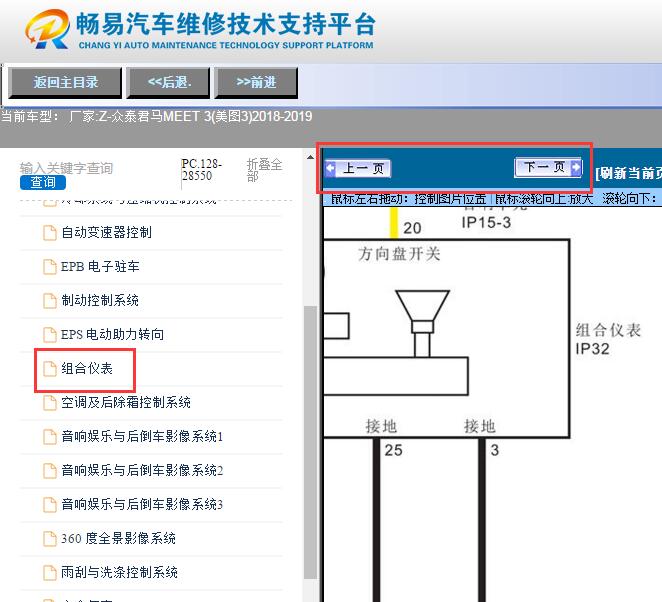
Task: Open 雨刮与洗涤控制系统 entry
Action: pos(119,573)
